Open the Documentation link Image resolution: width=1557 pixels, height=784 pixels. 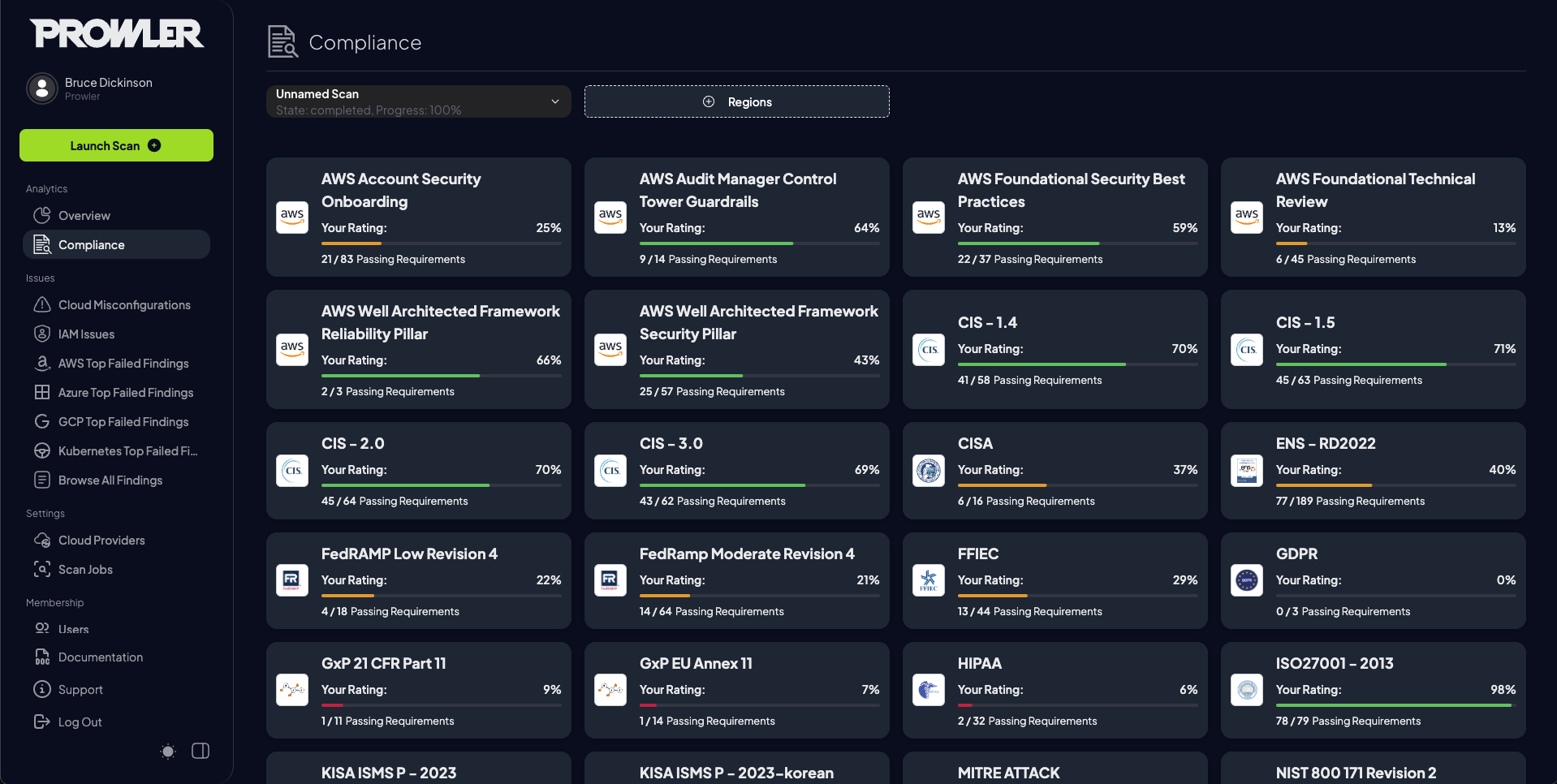[x=101, y=657]
